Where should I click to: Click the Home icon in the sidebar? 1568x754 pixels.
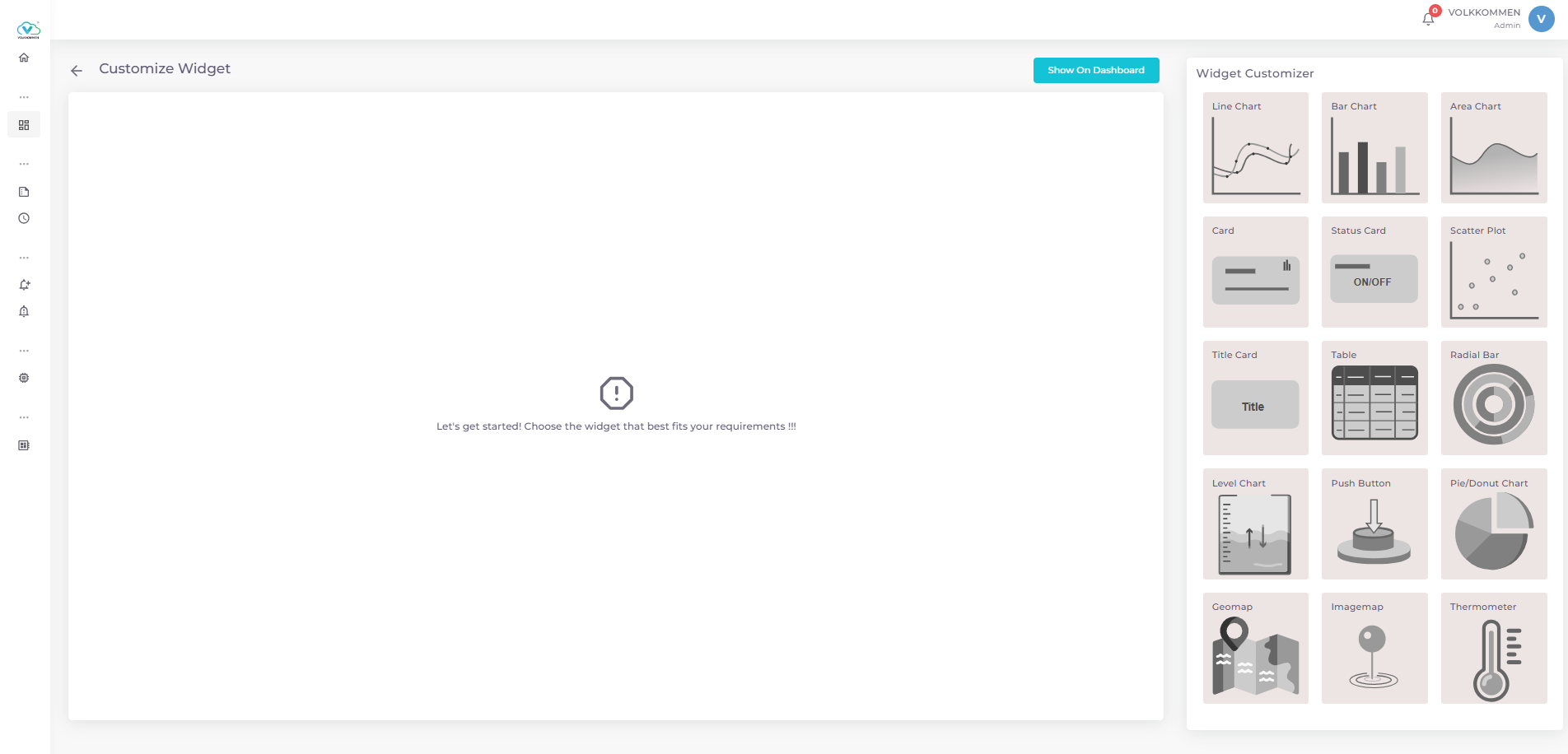pyautogui.click(x=24, y=57)
